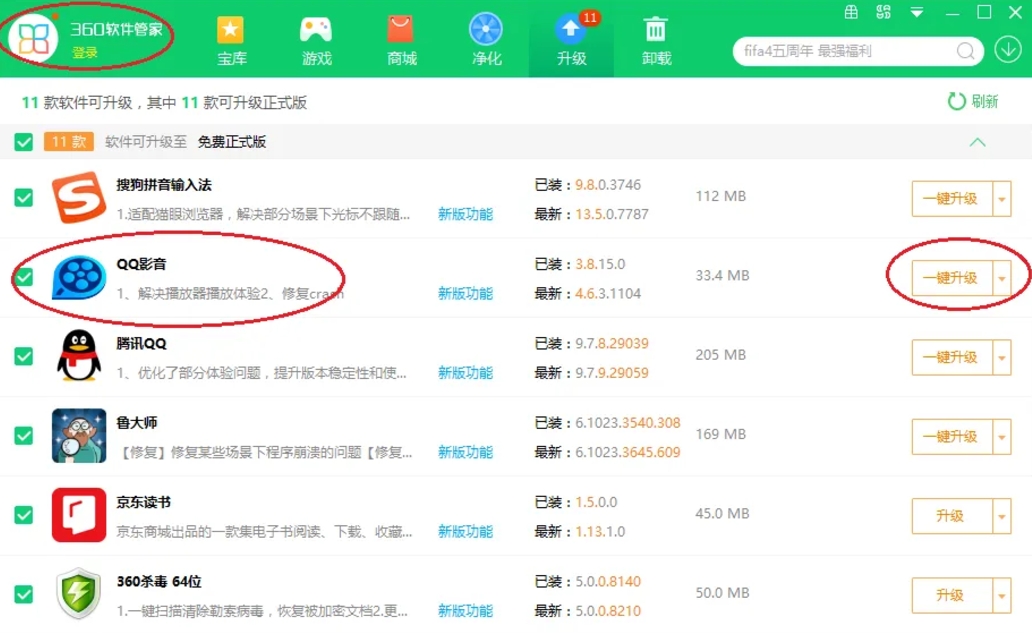Open the 商城 mall section
Image resolution: width=1032 pixels, height=633 pixels.
click(x=400, y=40)
